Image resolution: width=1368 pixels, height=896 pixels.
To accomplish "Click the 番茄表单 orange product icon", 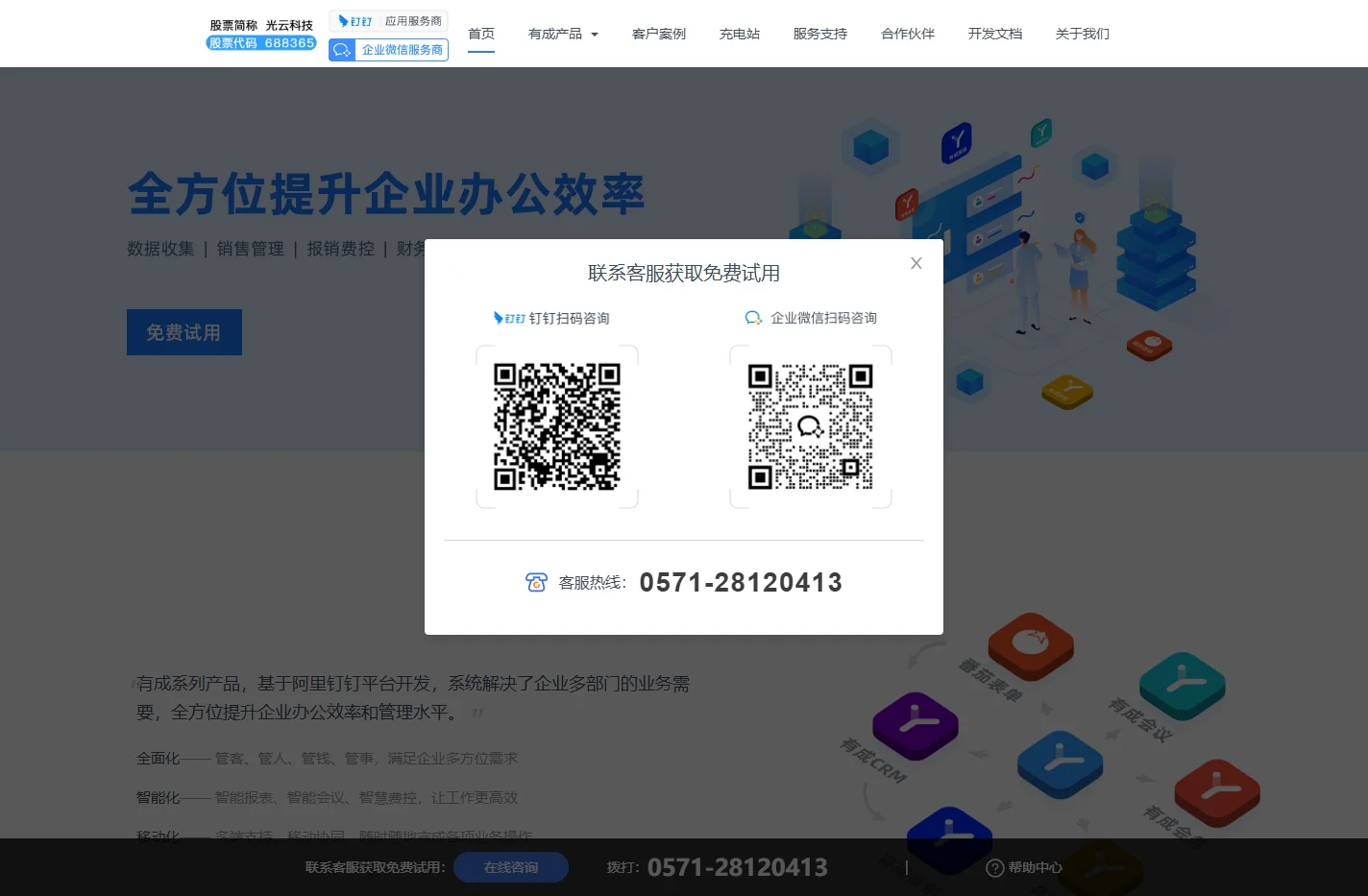I will coord(1031,646).
